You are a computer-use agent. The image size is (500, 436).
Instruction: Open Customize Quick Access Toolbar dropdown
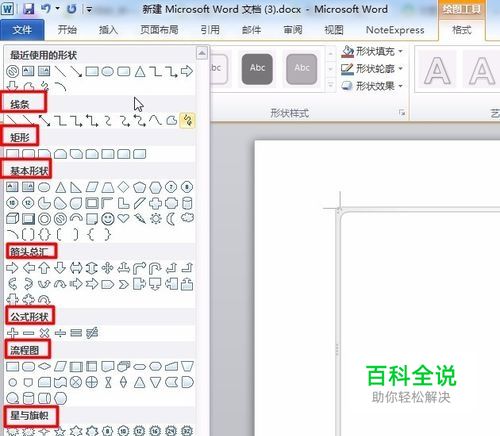(x=89, y=10)
